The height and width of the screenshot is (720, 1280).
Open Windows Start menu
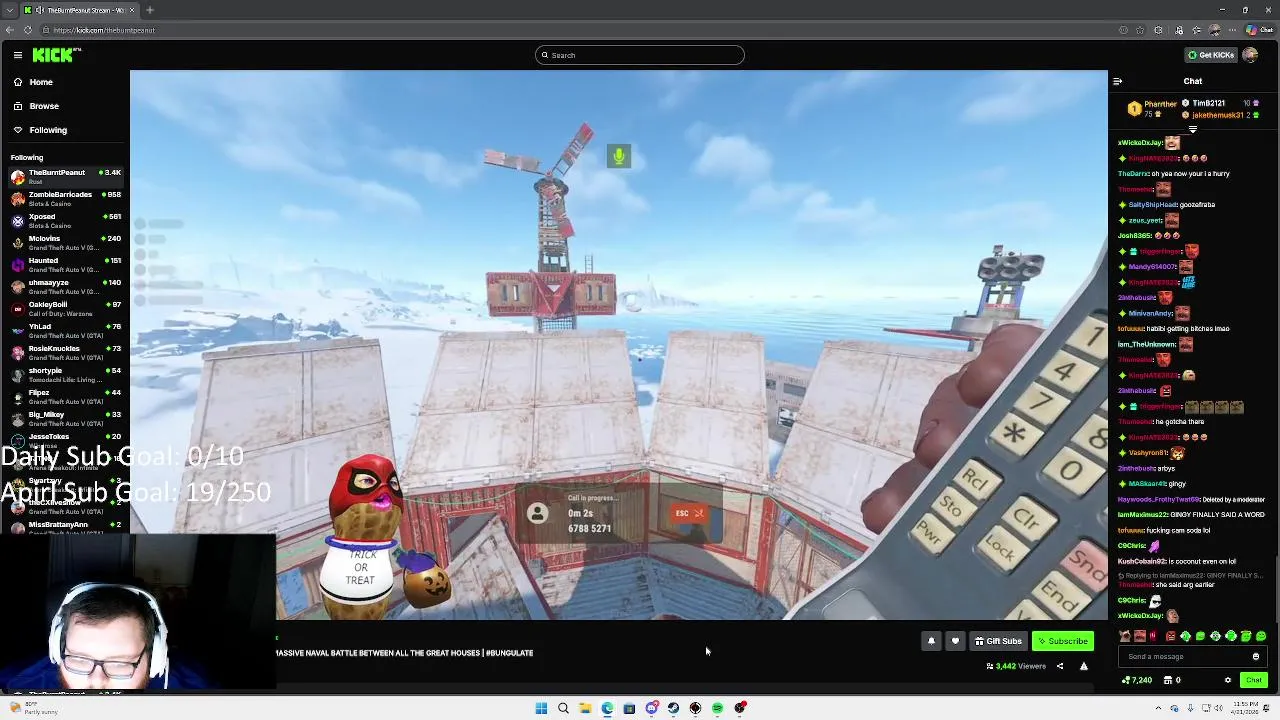click(x=541, y=708)
